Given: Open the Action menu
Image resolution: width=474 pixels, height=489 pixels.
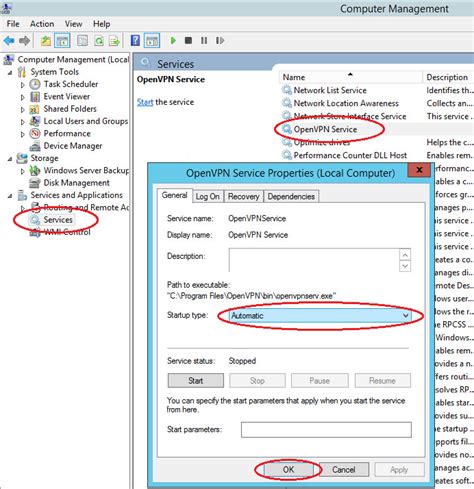Looking at the screenshot, I should coord(42,24).
